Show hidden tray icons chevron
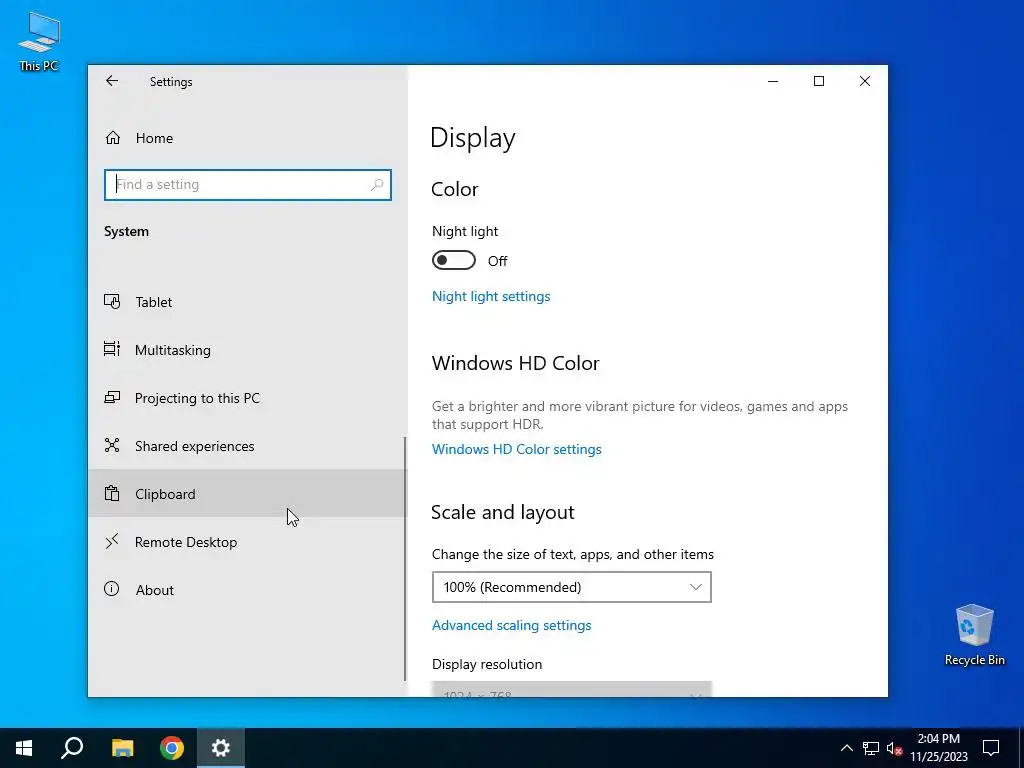The image size is (1024, 768). 846,748
